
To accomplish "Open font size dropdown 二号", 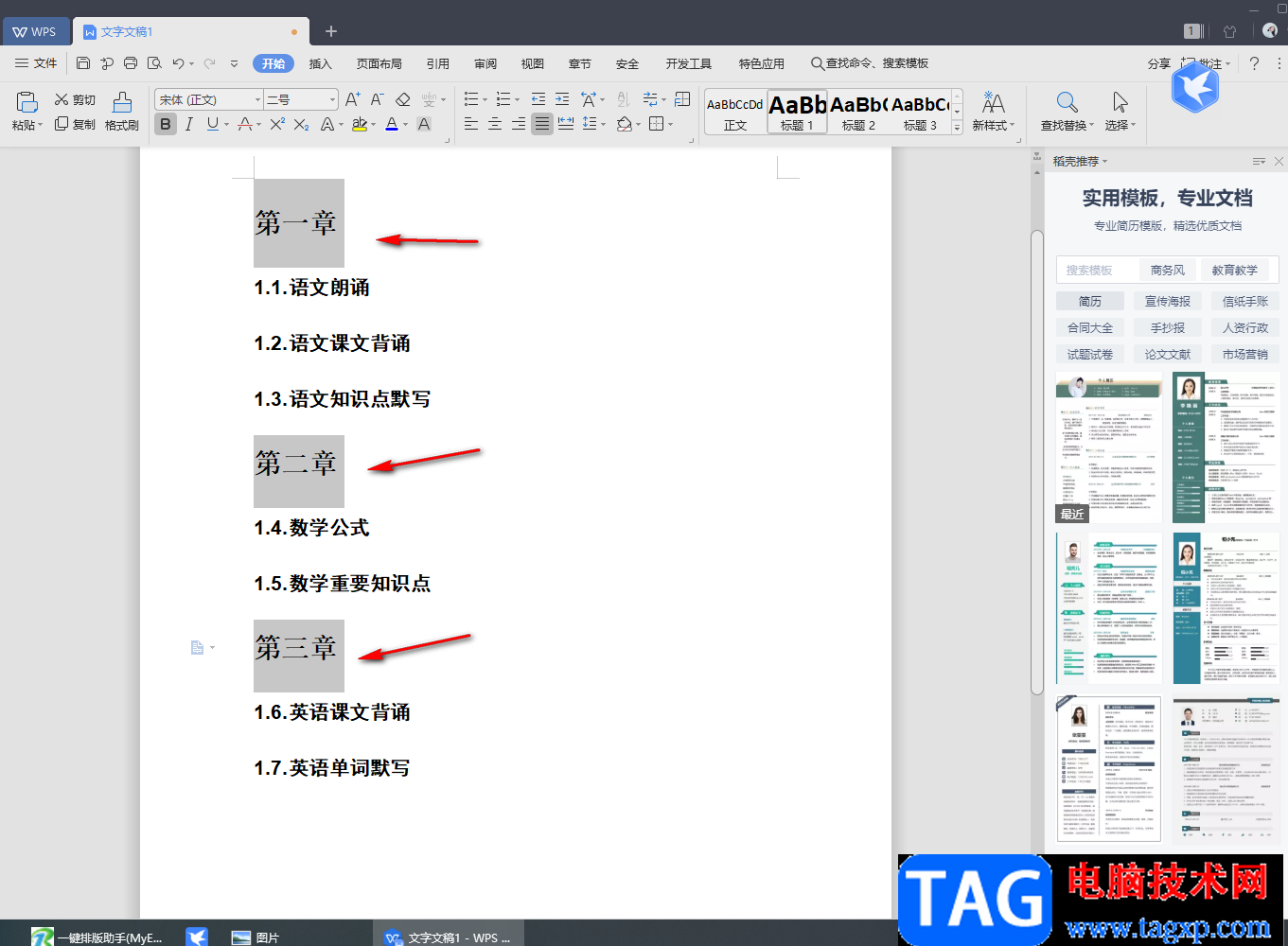I will [332, 99].
